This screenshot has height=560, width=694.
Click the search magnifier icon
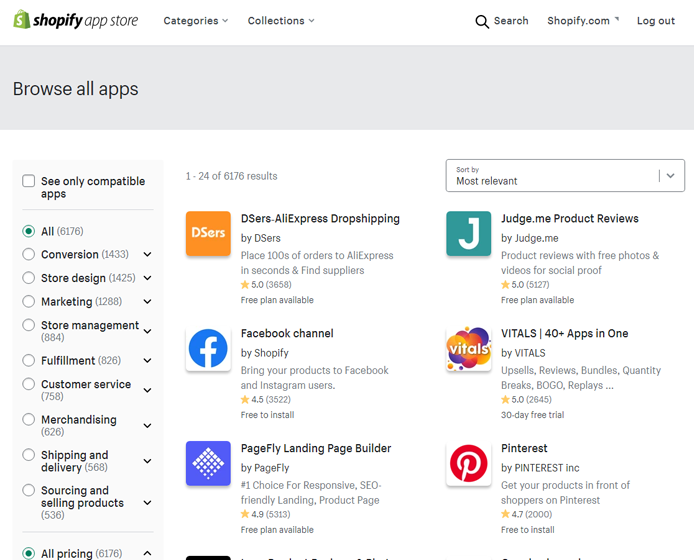coord(482,21)
